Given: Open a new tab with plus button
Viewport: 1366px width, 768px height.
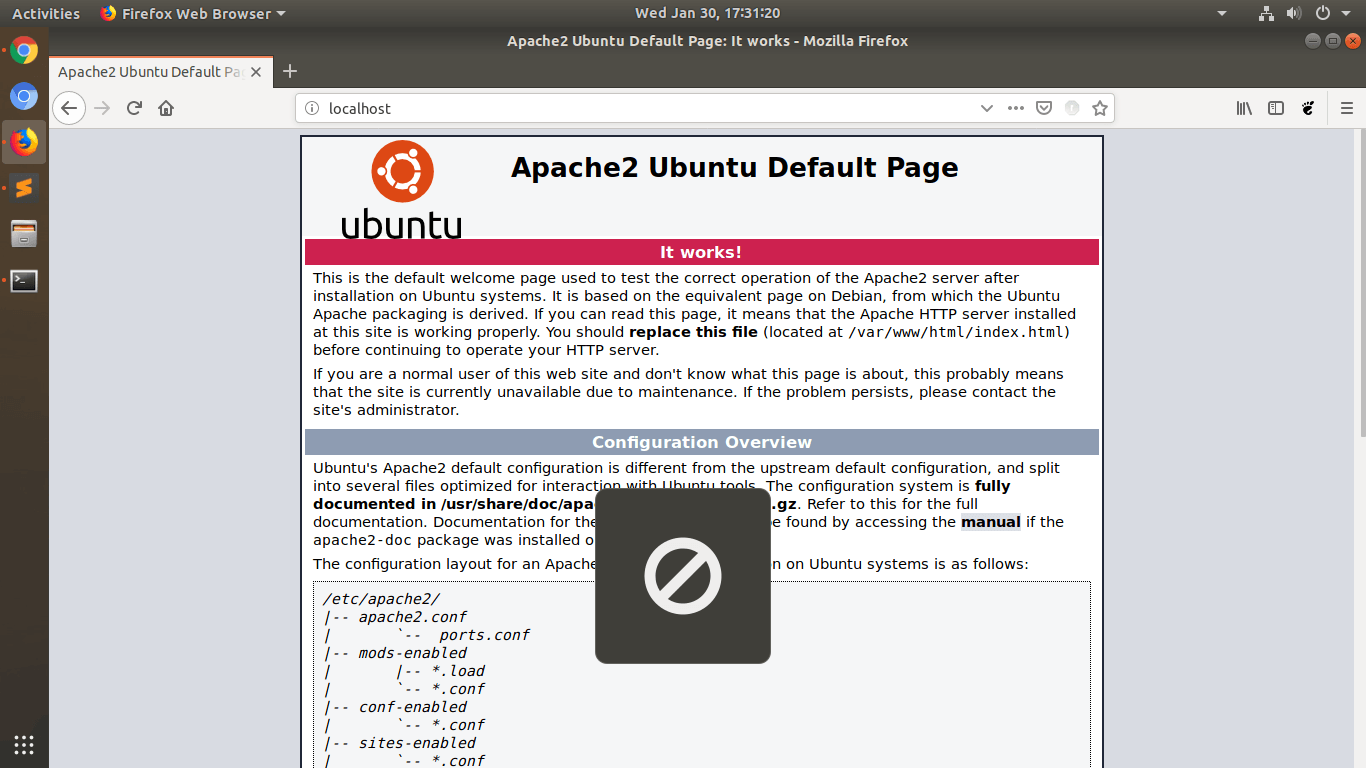Looking at the screenshot, I should click(290, 71).
